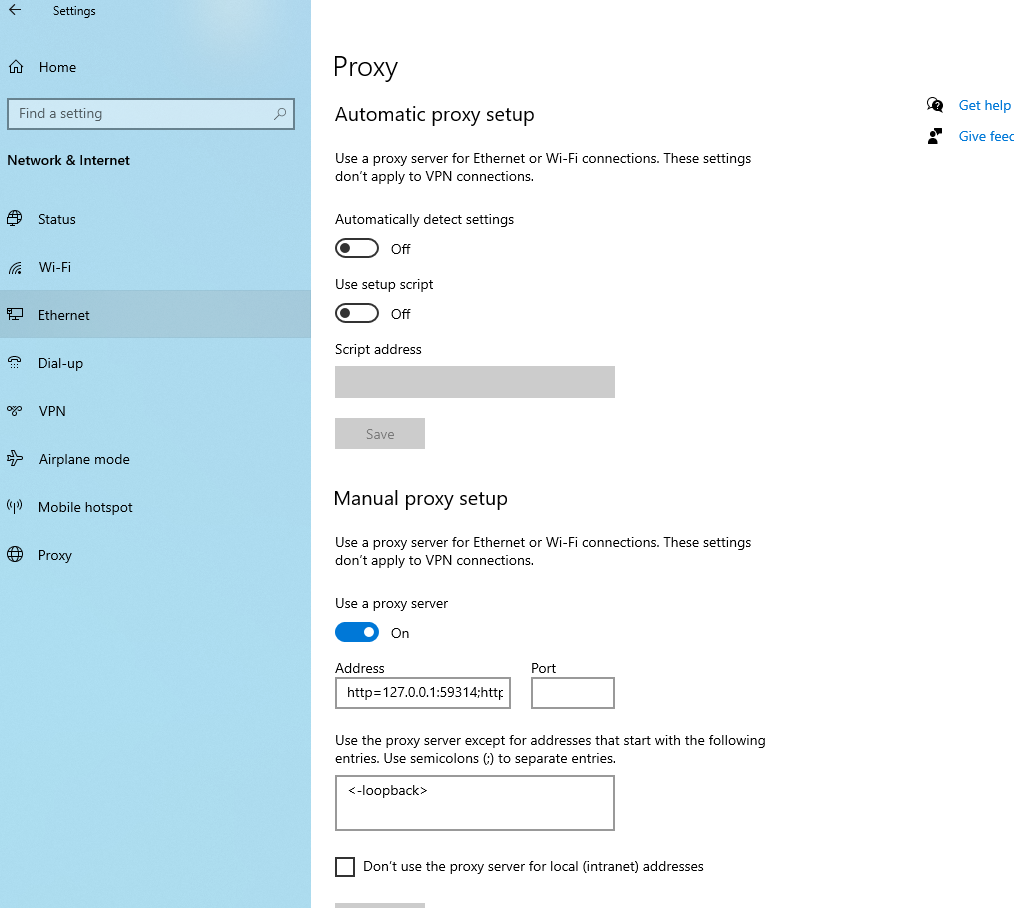
Task: Click the Dial-up icon in sidebar
Action: pyautogui.click(x=15, y=363)
